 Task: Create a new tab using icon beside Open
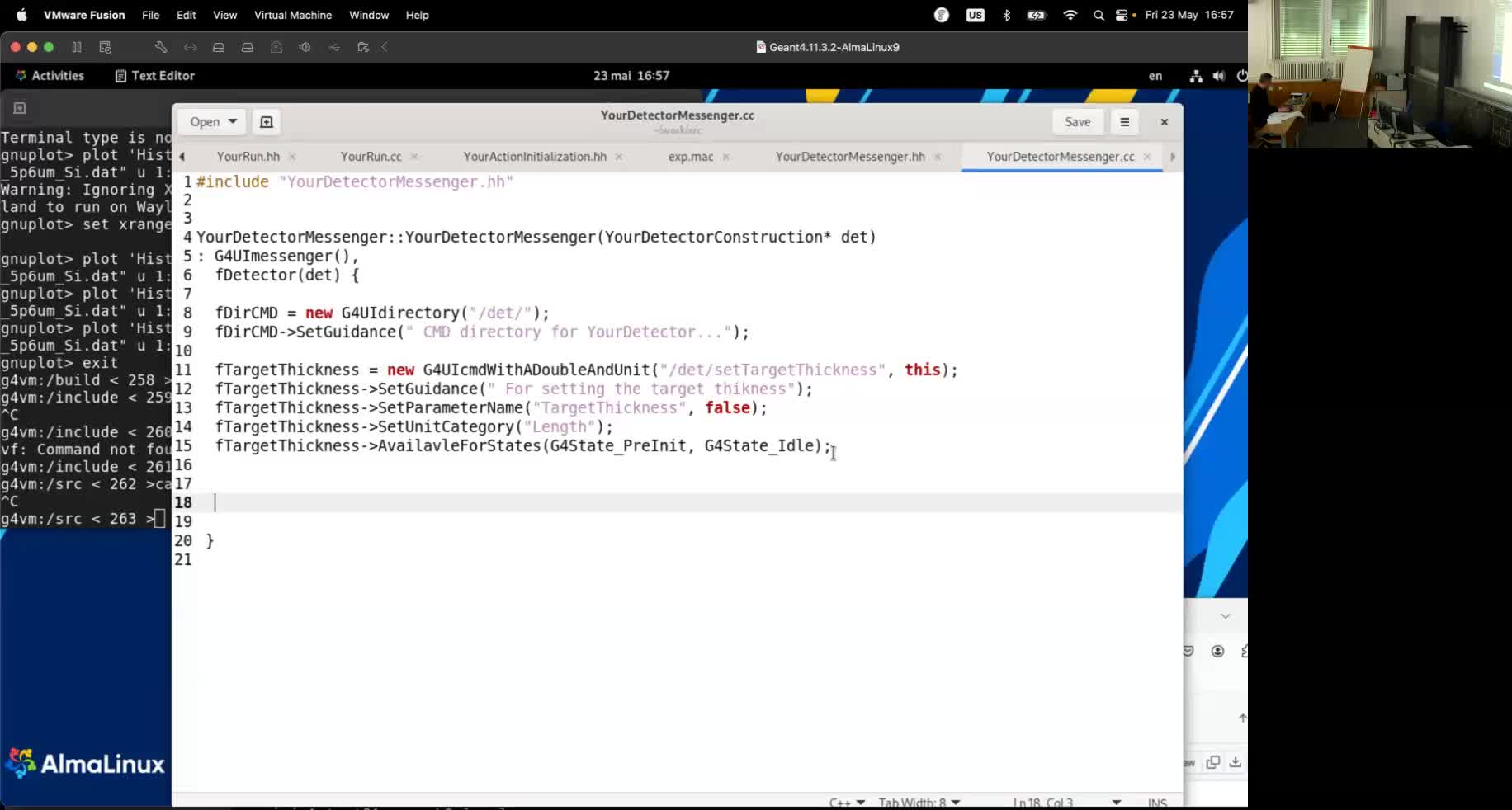tap(266, 121)
